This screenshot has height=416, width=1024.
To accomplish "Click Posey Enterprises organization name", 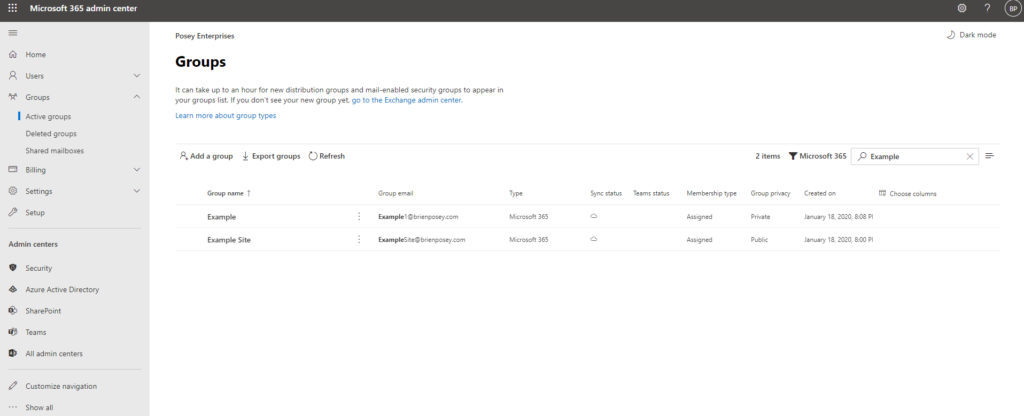I will [x=204, y=36].
